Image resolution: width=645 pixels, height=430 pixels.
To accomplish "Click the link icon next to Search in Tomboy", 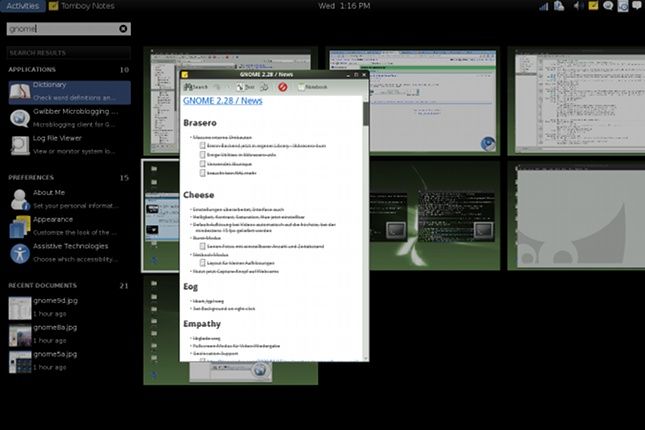I will tap(217, 87).
